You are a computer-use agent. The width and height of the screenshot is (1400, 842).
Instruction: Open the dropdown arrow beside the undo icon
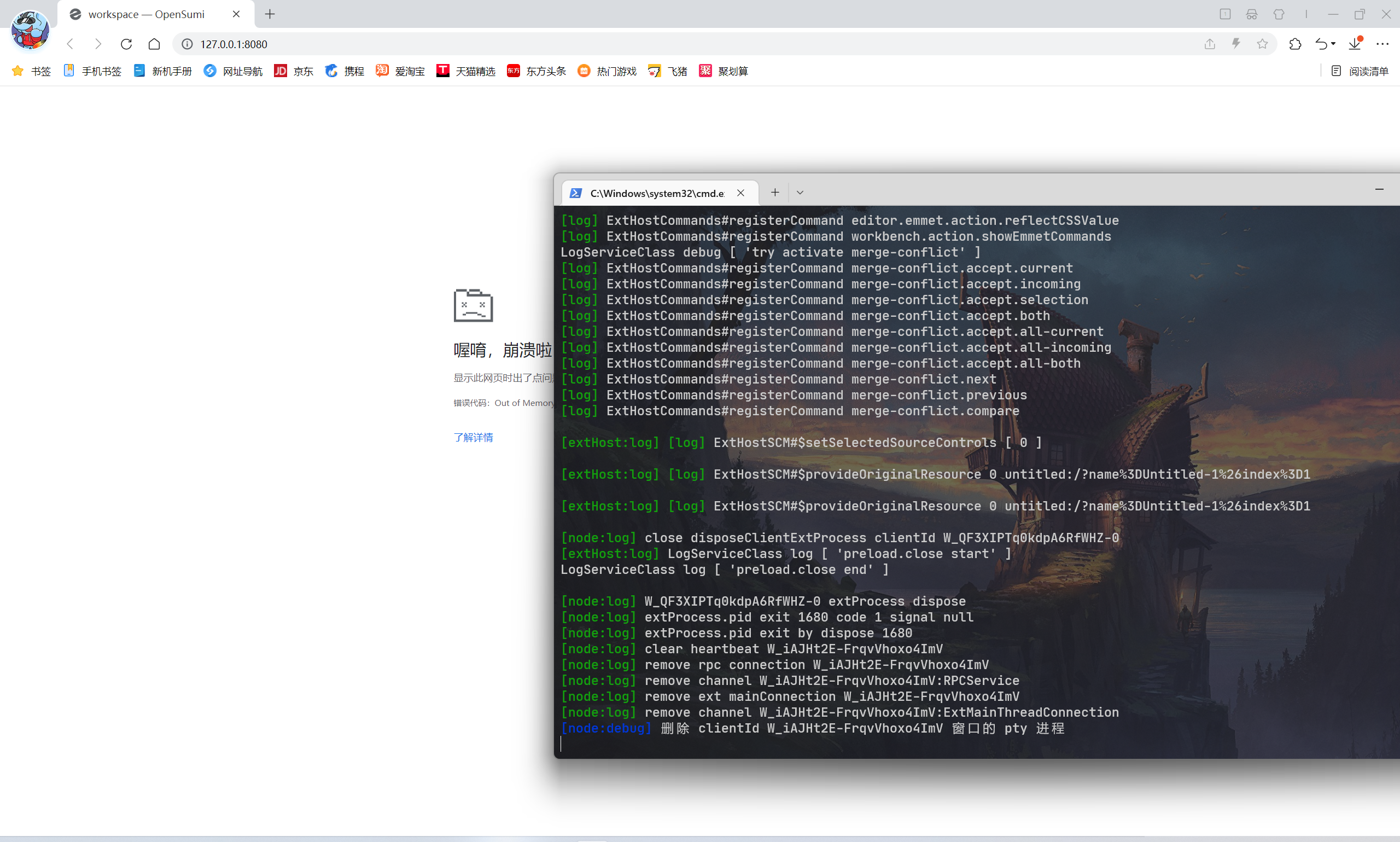1333,44
